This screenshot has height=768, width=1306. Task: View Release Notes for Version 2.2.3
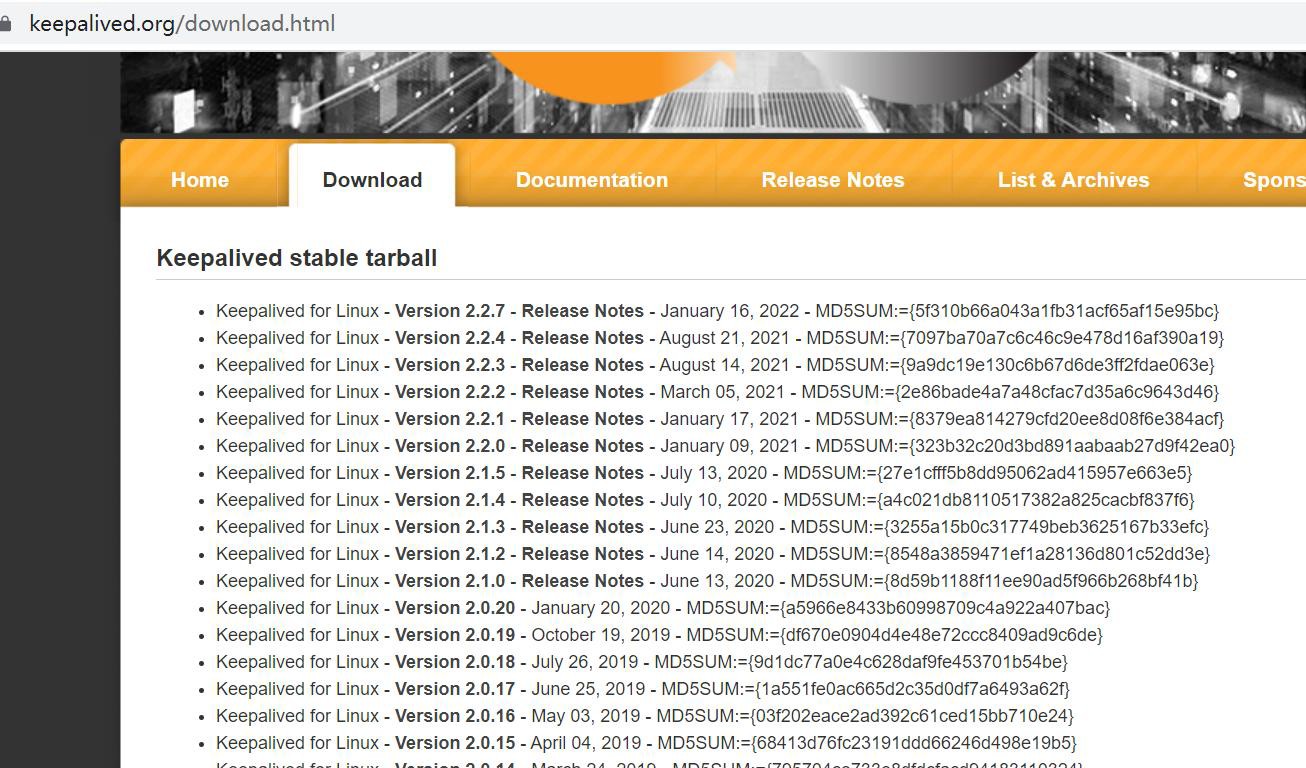(582, 365)
